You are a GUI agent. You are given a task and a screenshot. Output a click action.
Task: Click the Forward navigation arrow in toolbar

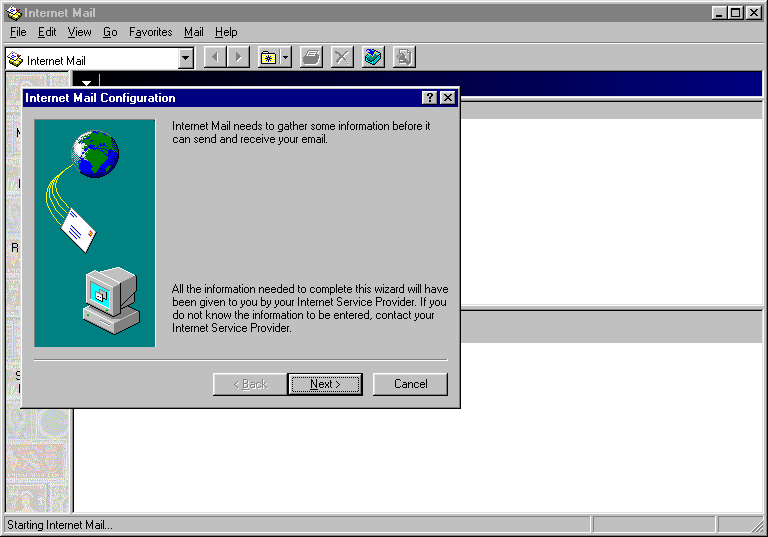tap(239, 58)
